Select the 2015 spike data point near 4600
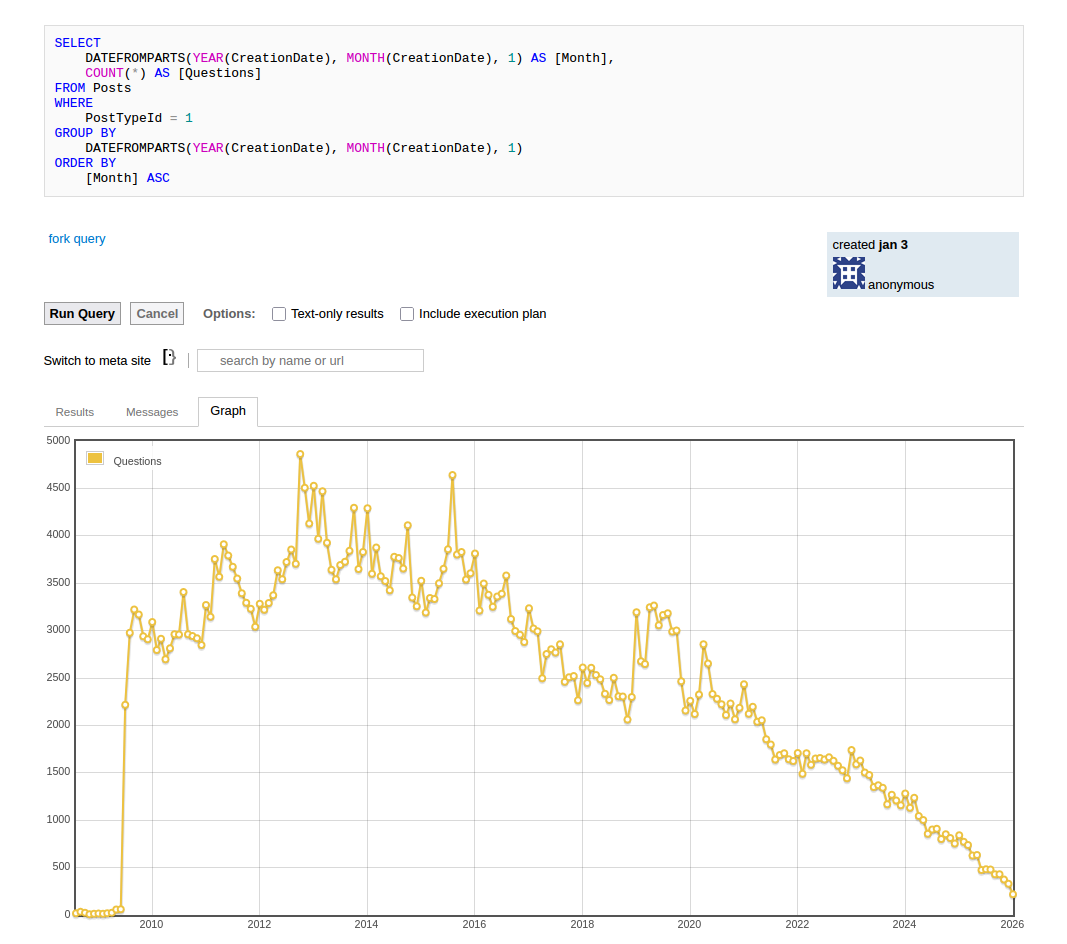This screenshot has height=944, width=1067. [x=452, y=476]
